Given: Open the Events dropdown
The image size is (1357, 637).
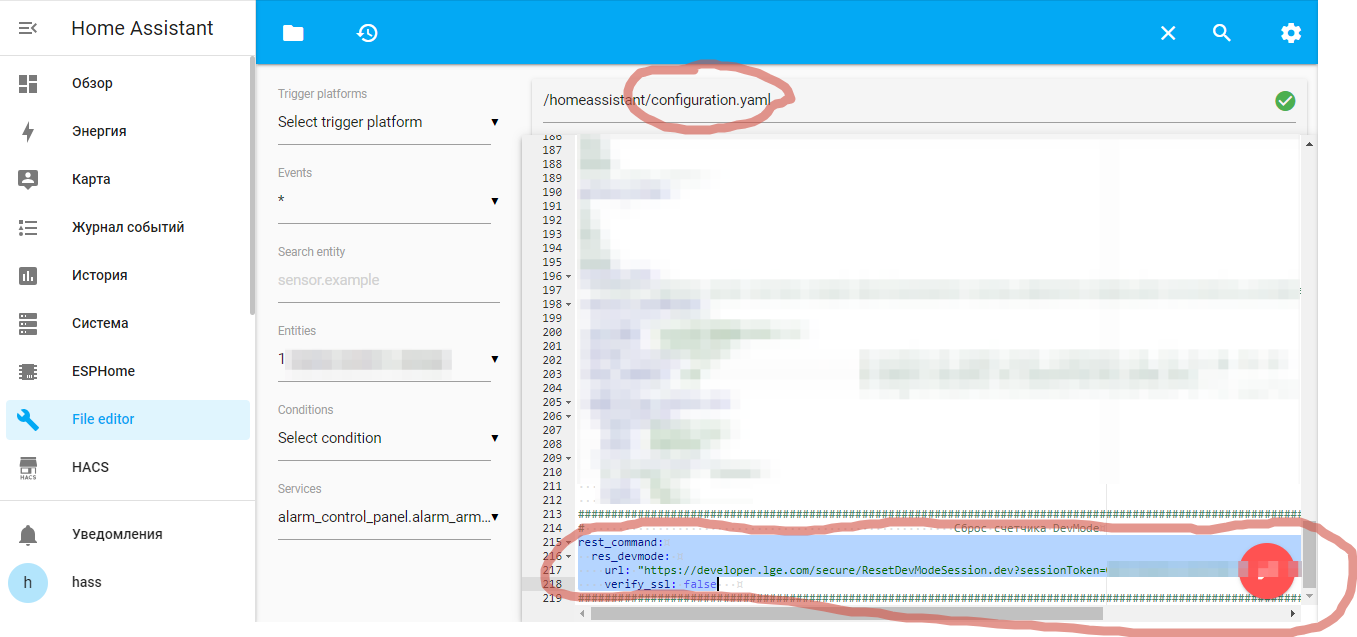Looking at the screenshot, I should point(388,201).
